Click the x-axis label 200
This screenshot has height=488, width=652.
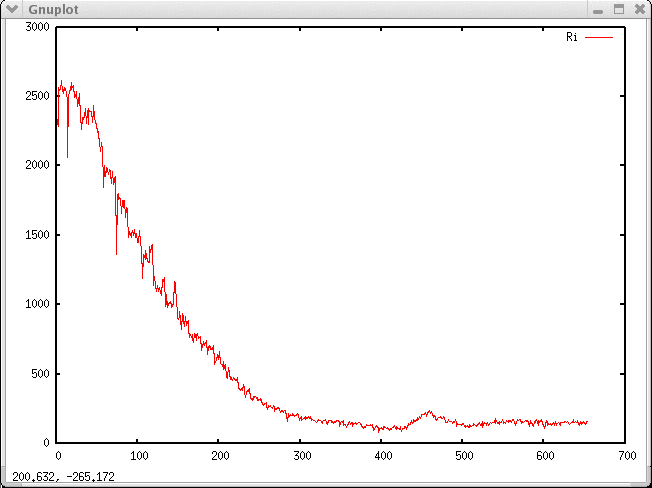[220, 456]
